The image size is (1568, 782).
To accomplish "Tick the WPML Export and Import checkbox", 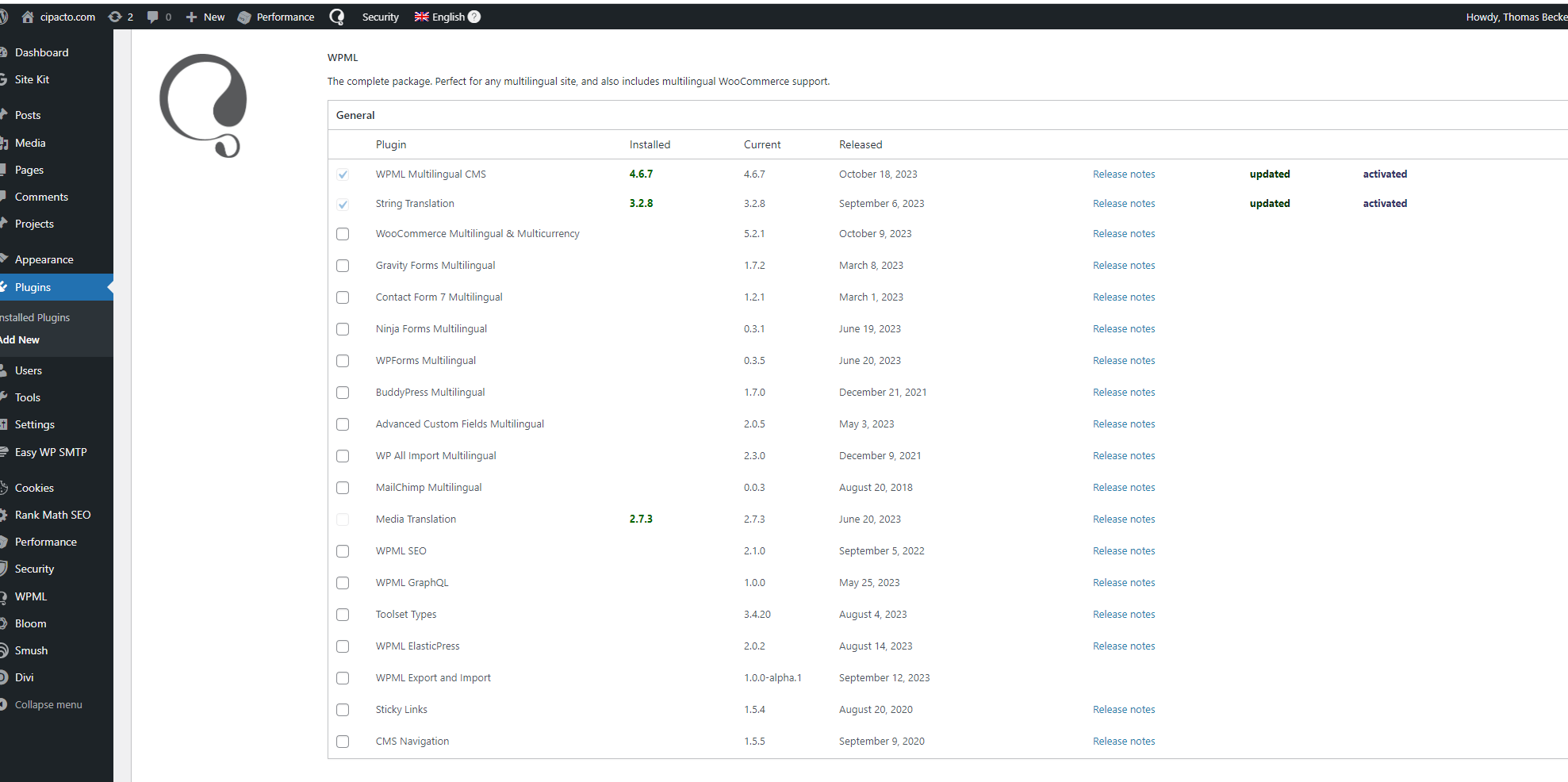I will tap(343, 678).
